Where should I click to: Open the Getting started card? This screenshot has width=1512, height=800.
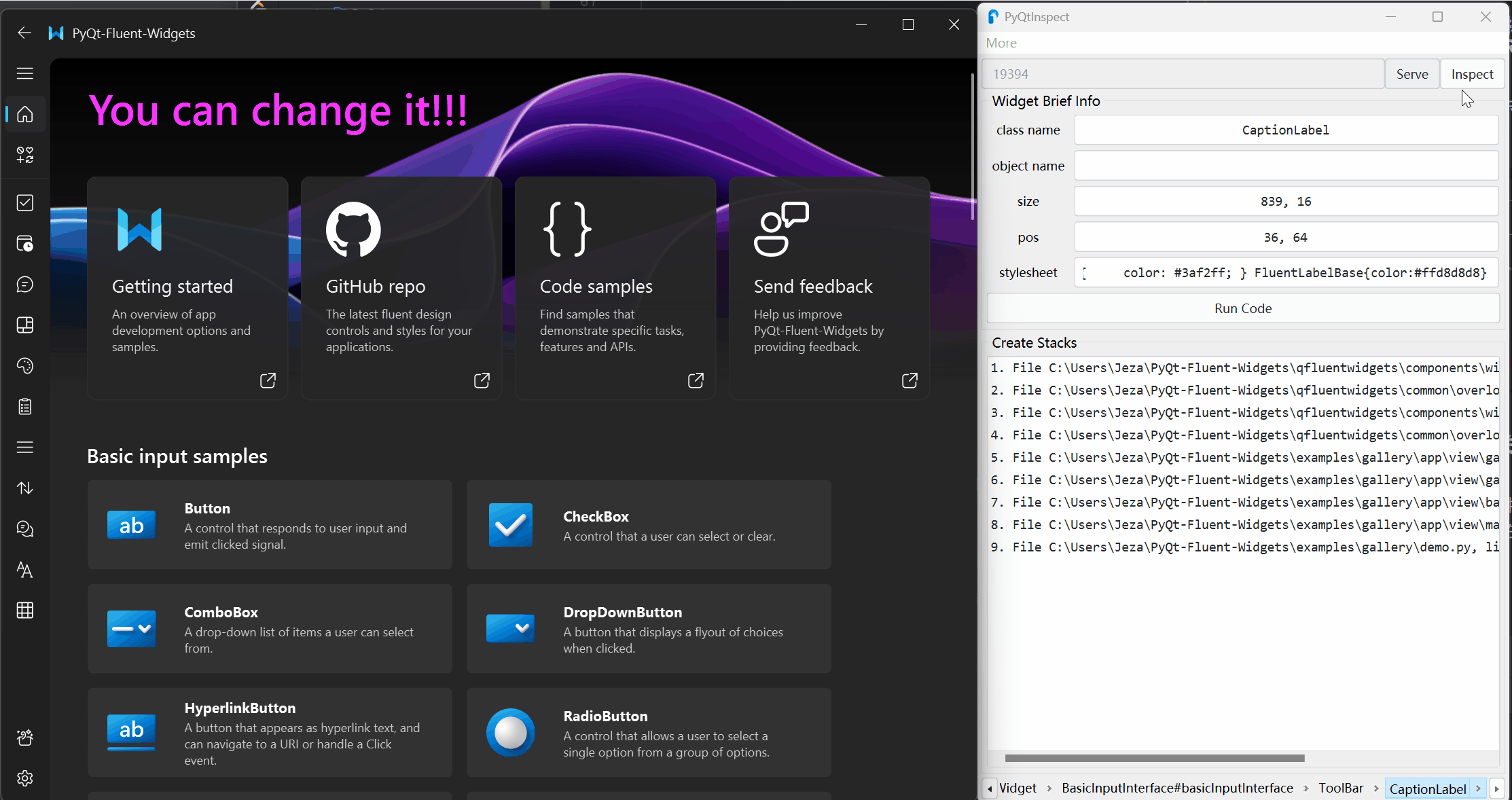187,288
